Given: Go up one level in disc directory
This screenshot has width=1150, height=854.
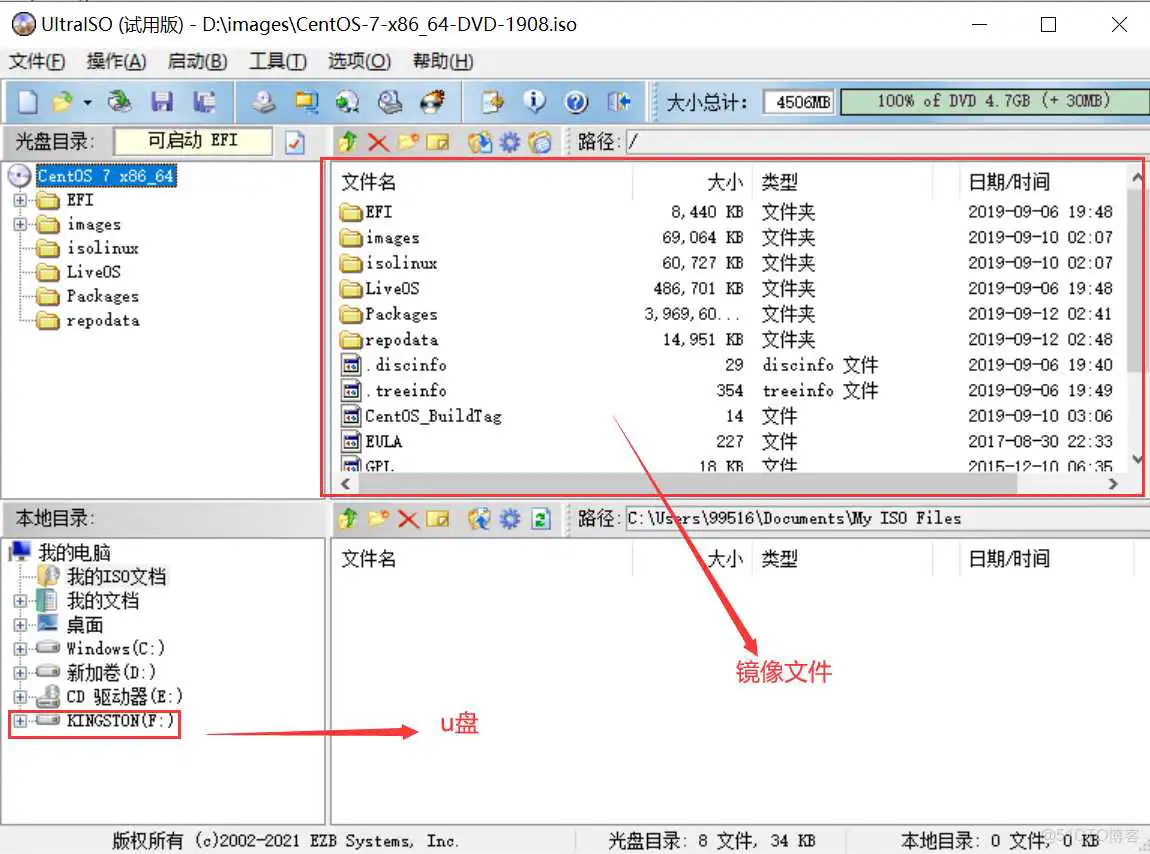Looking at the screenshot, I should coord(348,142).
